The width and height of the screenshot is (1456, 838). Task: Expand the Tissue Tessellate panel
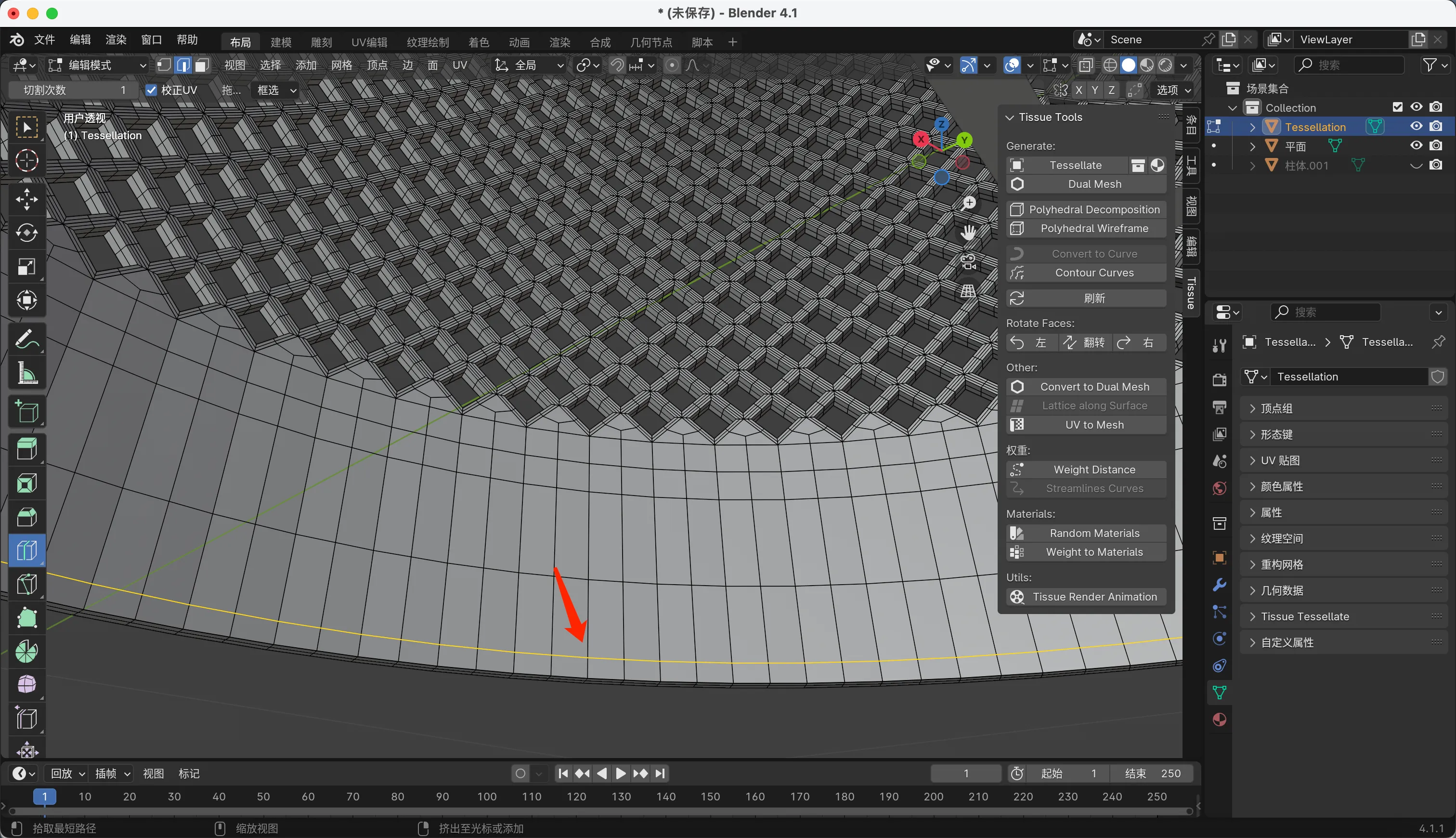click(x=1305, y=616)
